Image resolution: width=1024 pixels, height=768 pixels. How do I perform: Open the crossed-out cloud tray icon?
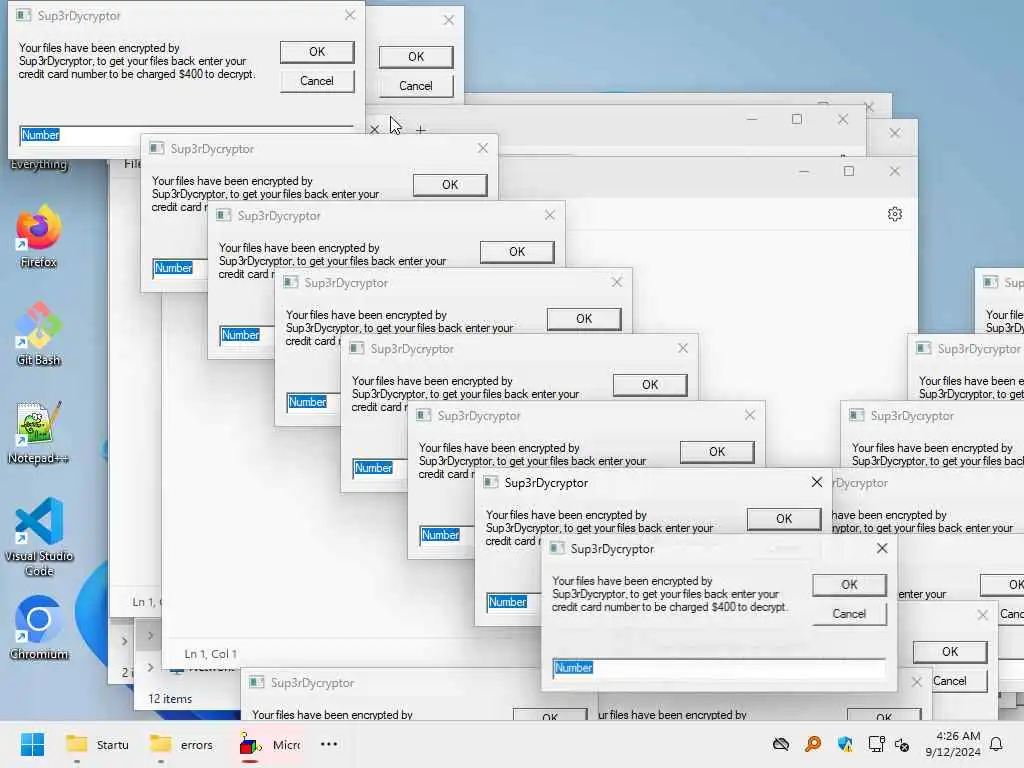coord(781,744)
